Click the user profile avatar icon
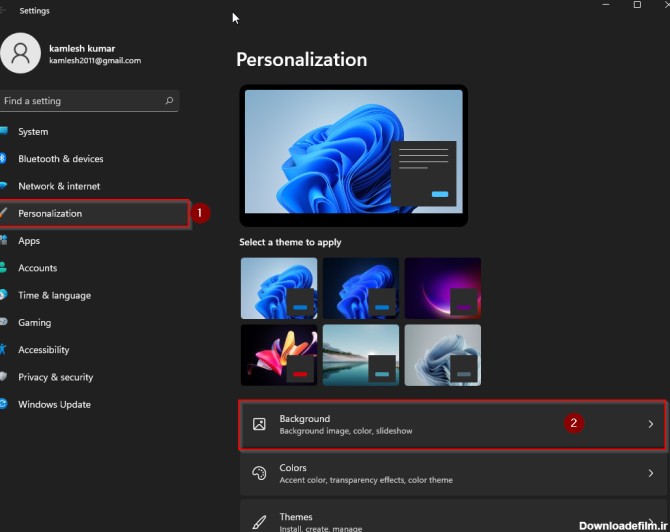This screenshot has width=670, height=532. coord(20,53)
